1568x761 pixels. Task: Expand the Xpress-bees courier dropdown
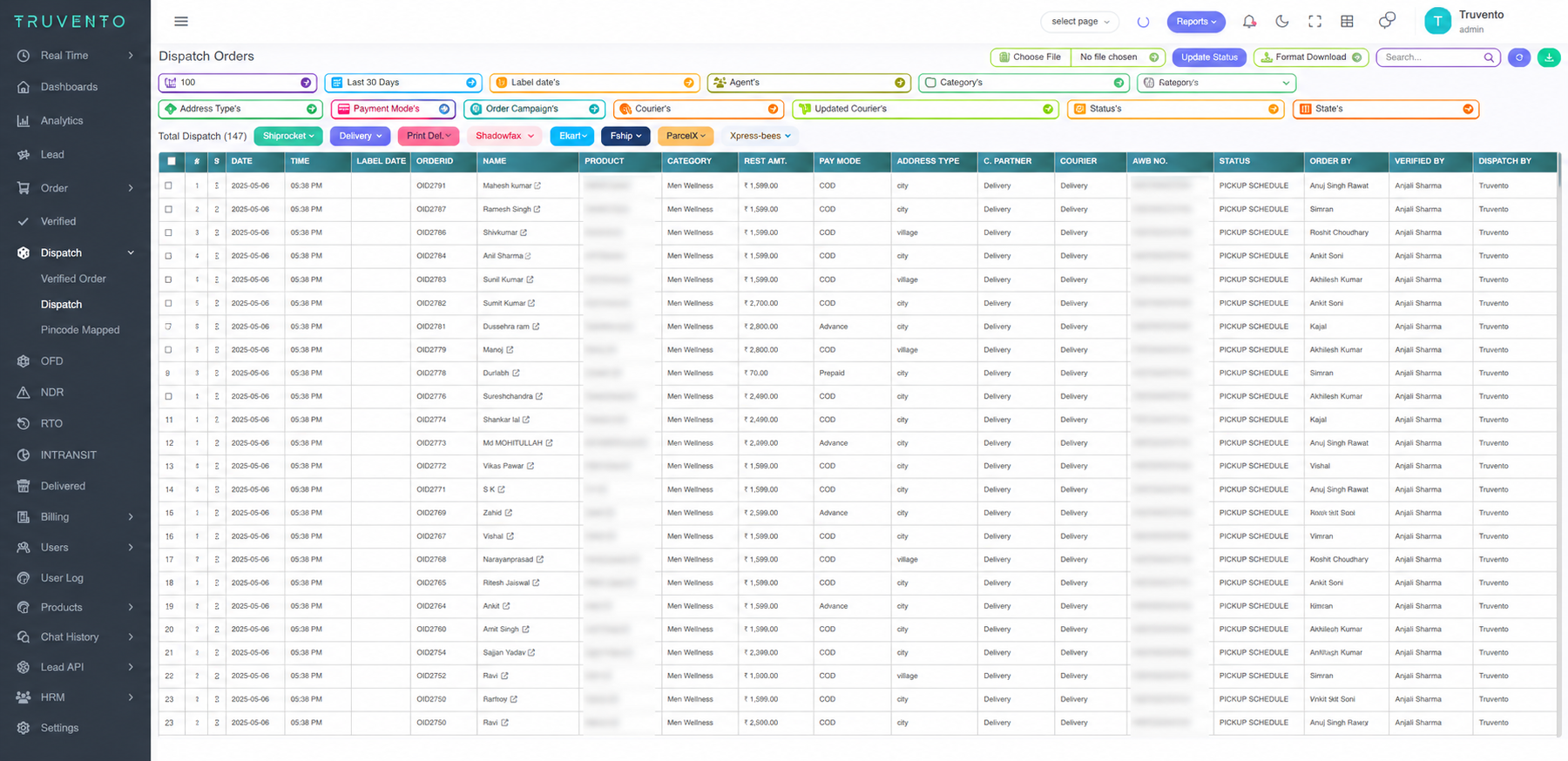(760, 136)
